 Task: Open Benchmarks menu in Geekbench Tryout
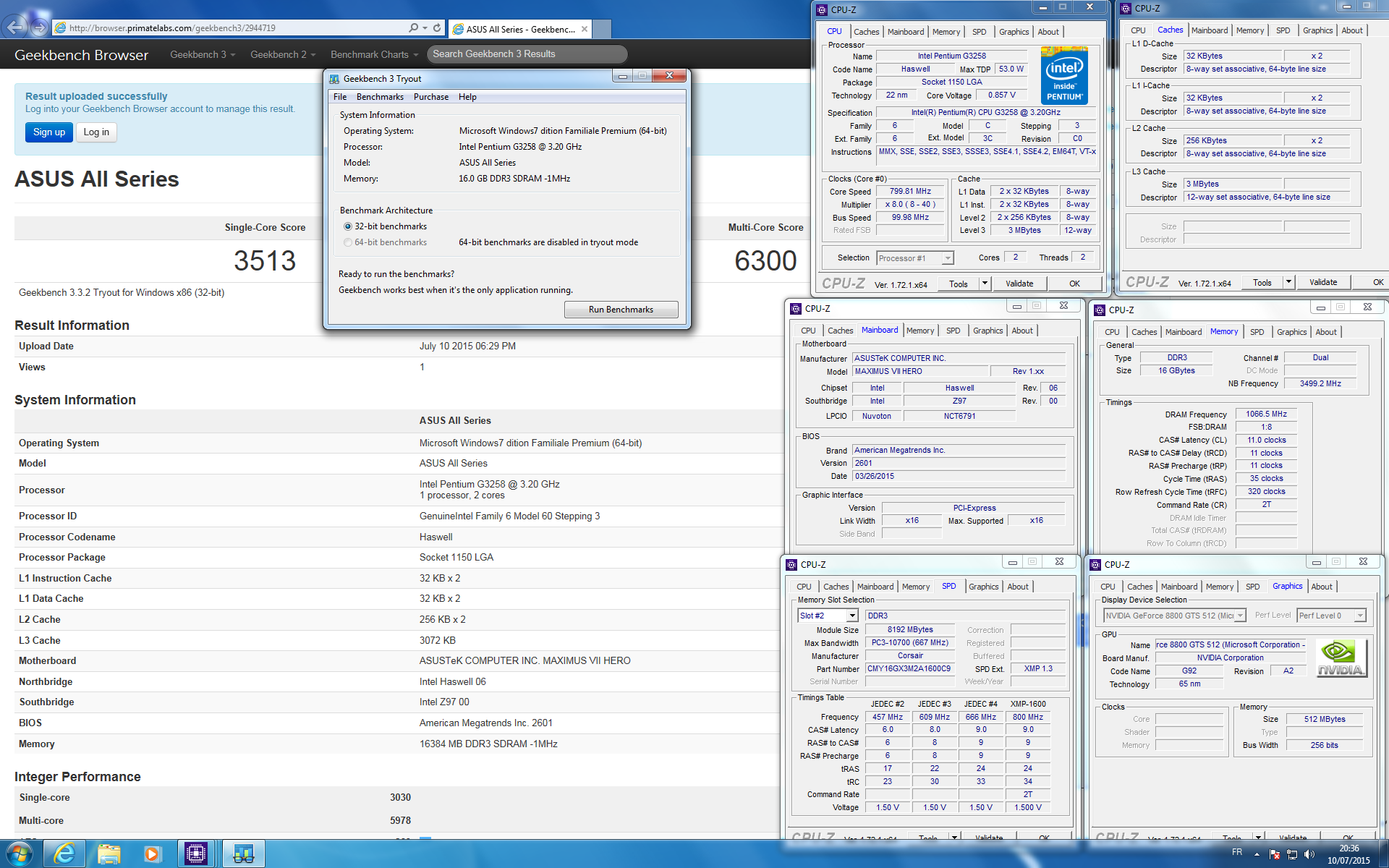click(380, 97)
